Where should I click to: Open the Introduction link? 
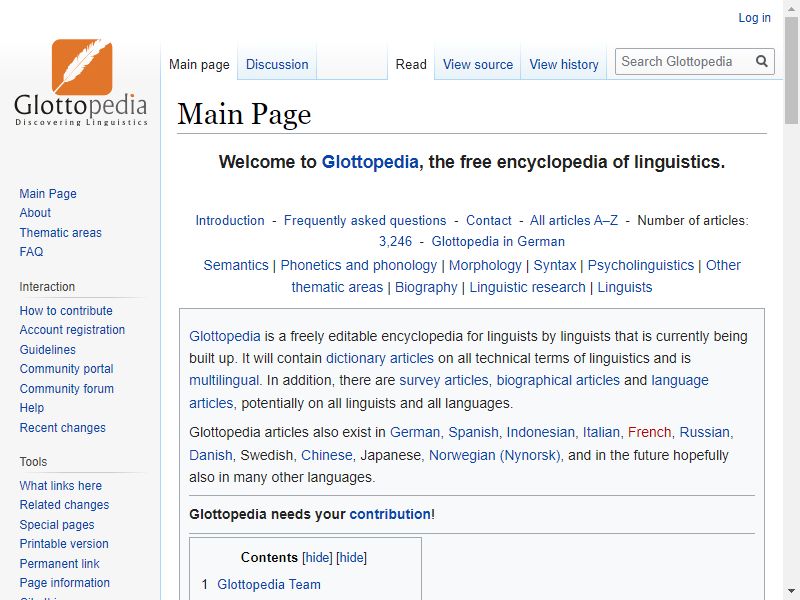point(230,220)
